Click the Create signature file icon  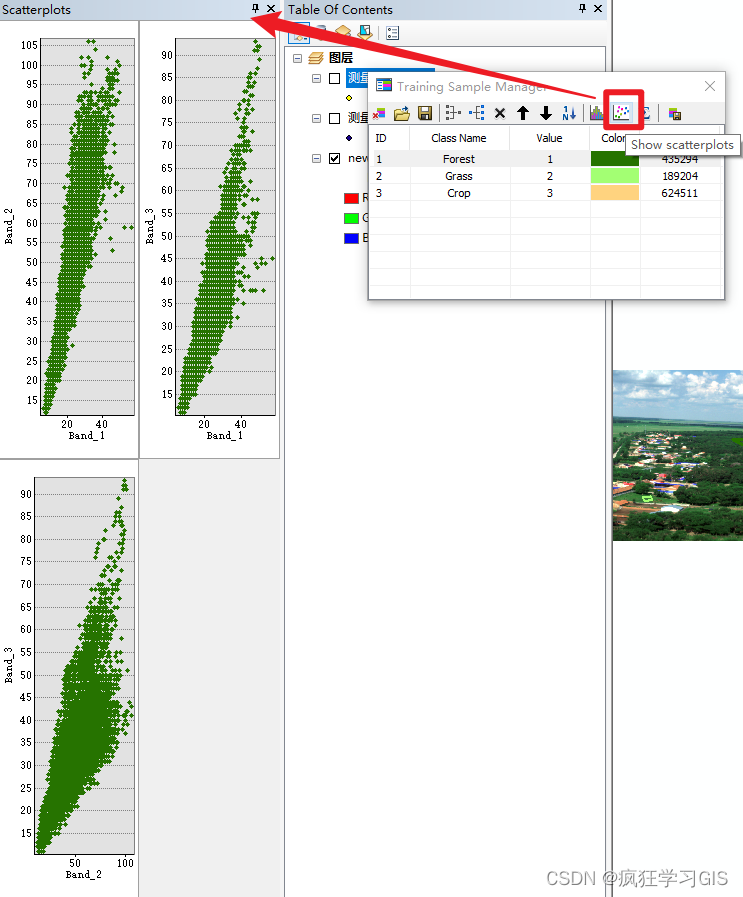point(675,114)
